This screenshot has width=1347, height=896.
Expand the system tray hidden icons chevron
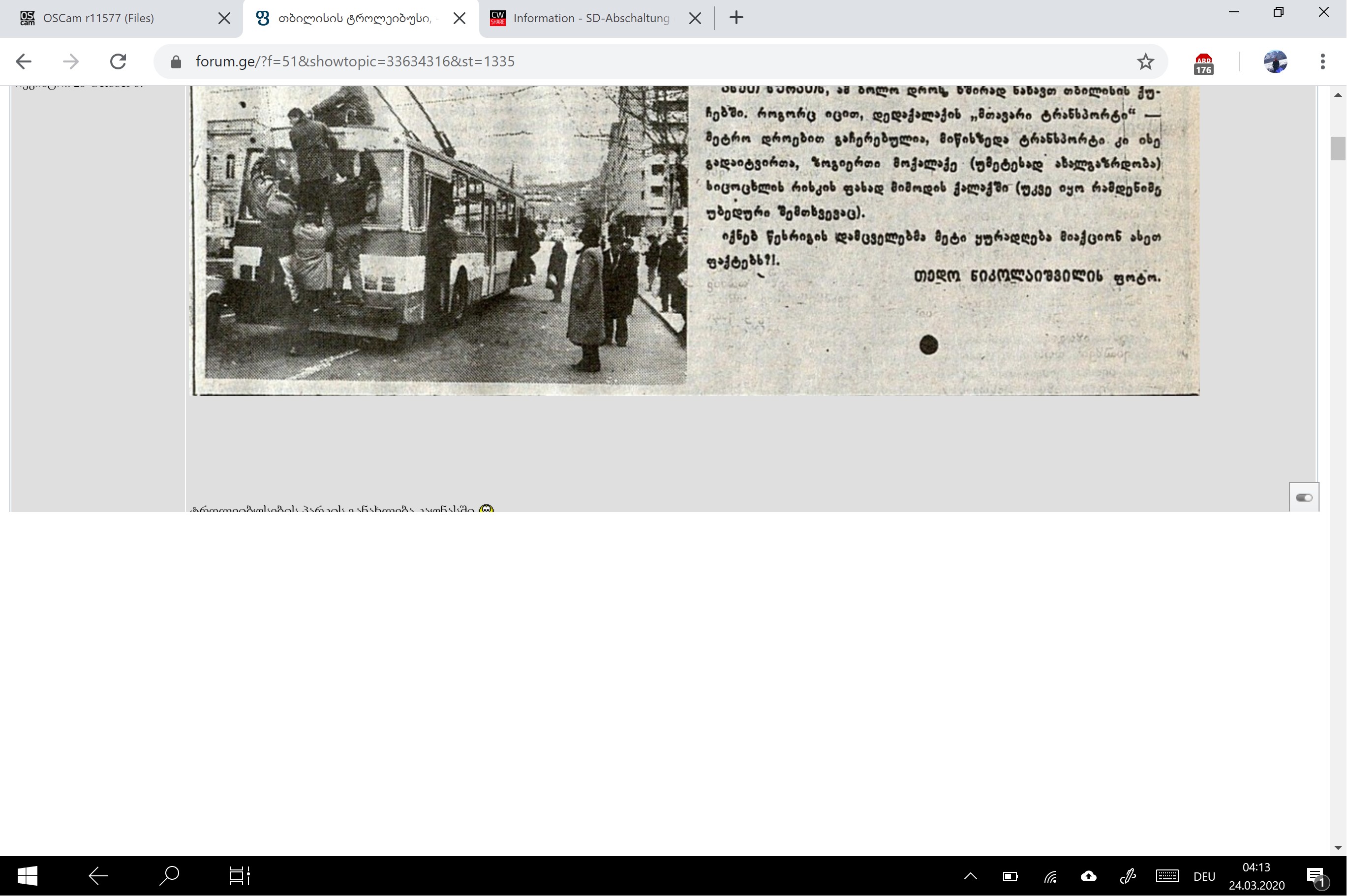[x=970, y=875]
